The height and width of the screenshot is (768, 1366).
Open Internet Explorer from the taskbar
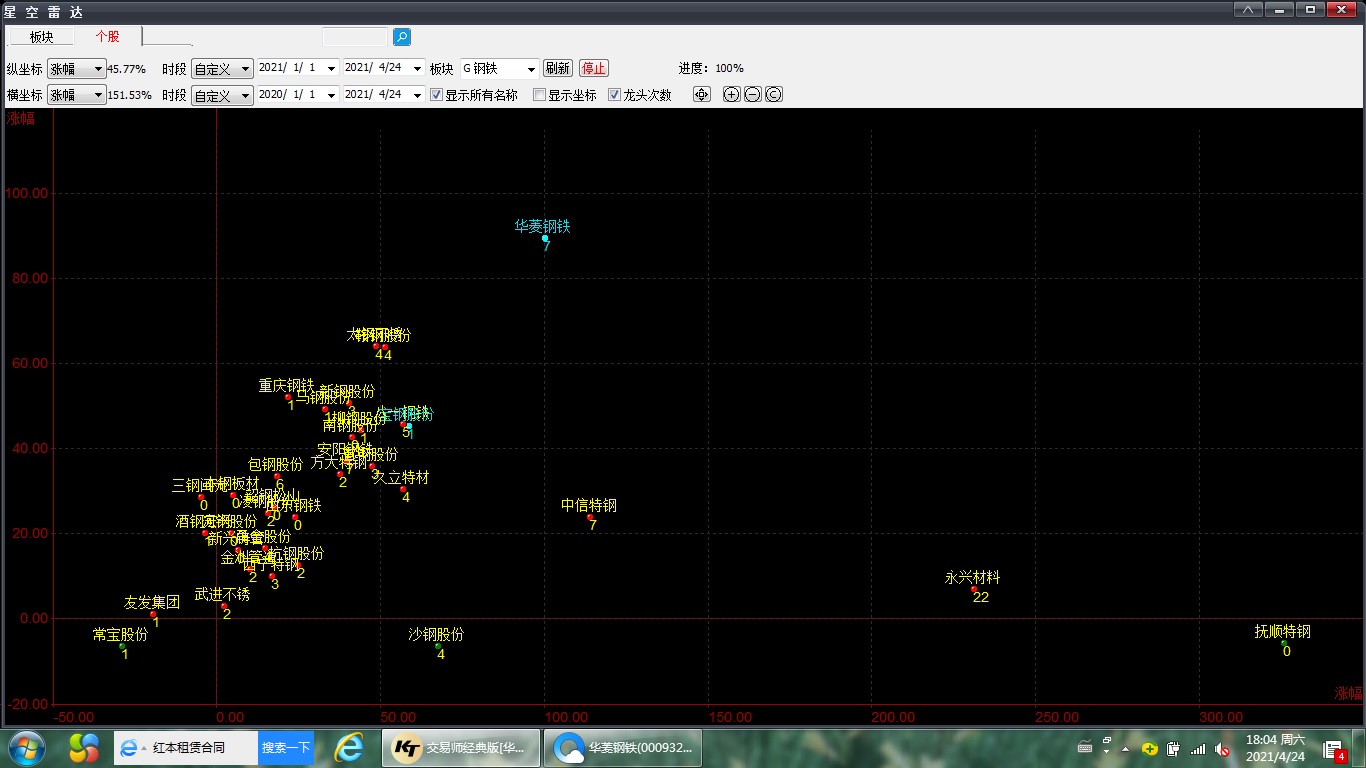click(349, 748)
